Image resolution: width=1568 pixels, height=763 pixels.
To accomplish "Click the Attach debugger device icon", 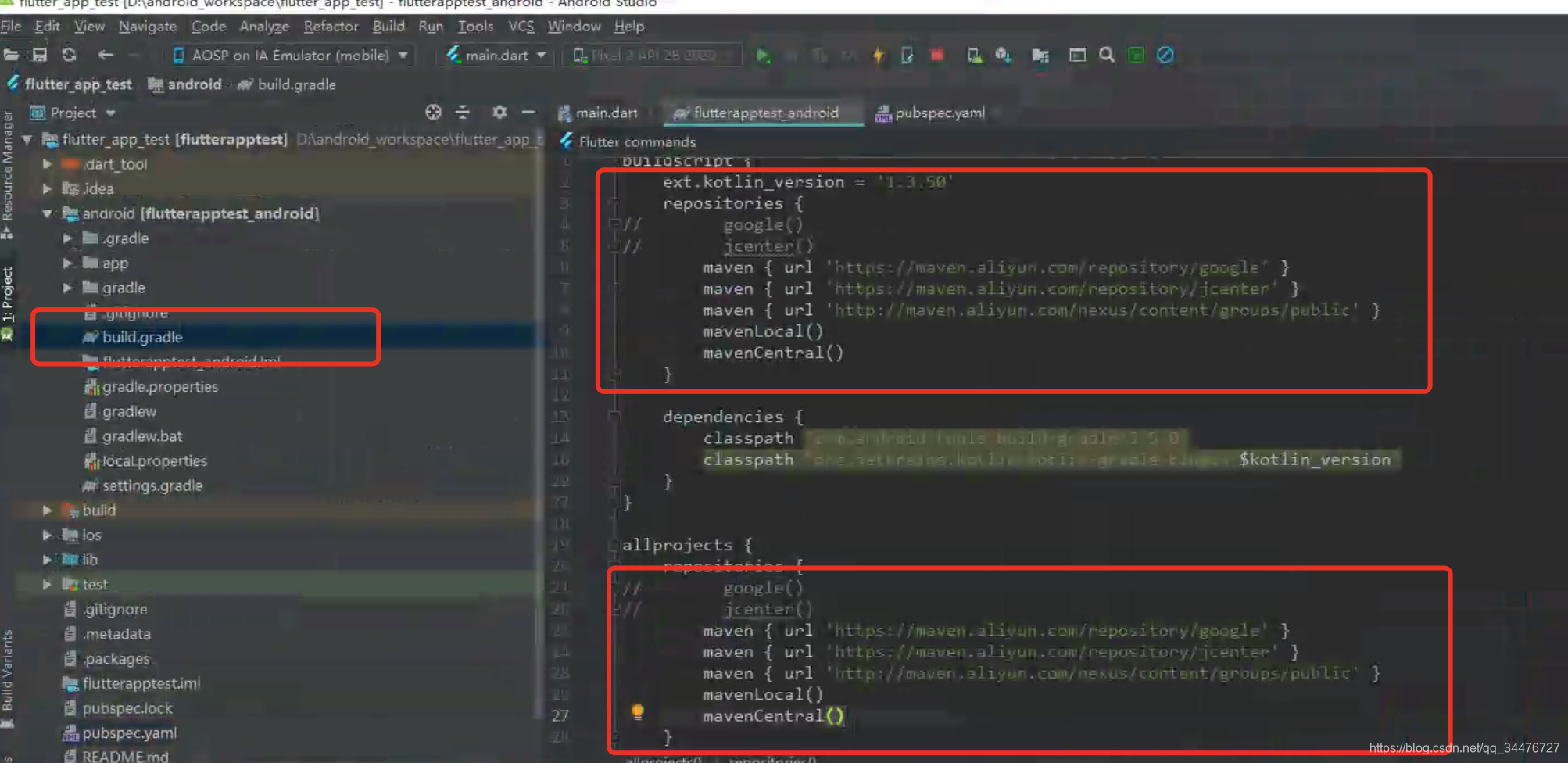I will (x=907, y=56).
